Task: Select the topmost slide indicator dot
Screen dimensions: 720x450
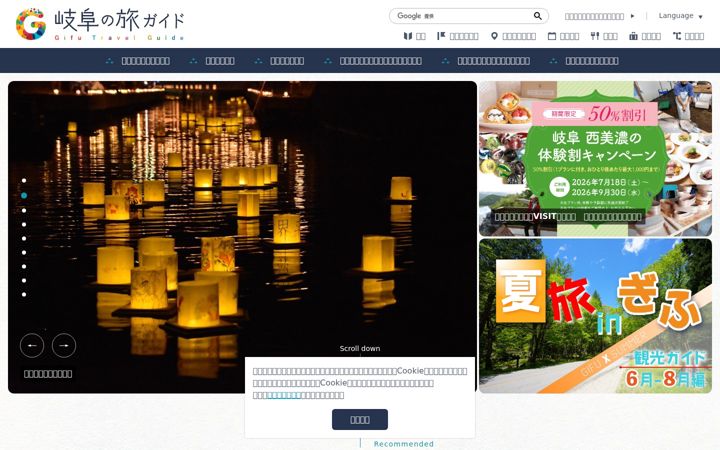Action: [24, 181]
